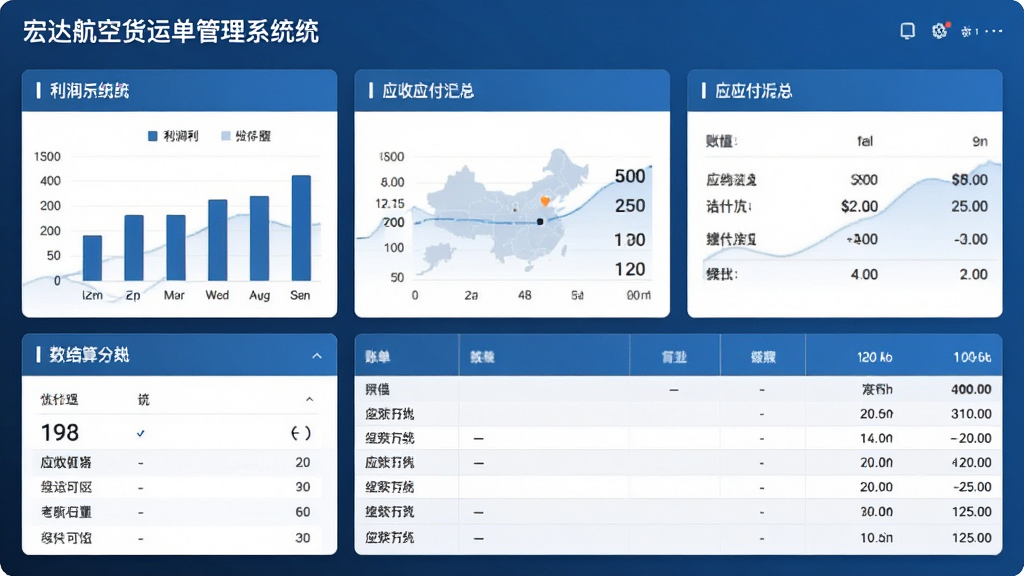
Task: Click the "-3.00" value in right panel
Action: click(x=970, y=240)
